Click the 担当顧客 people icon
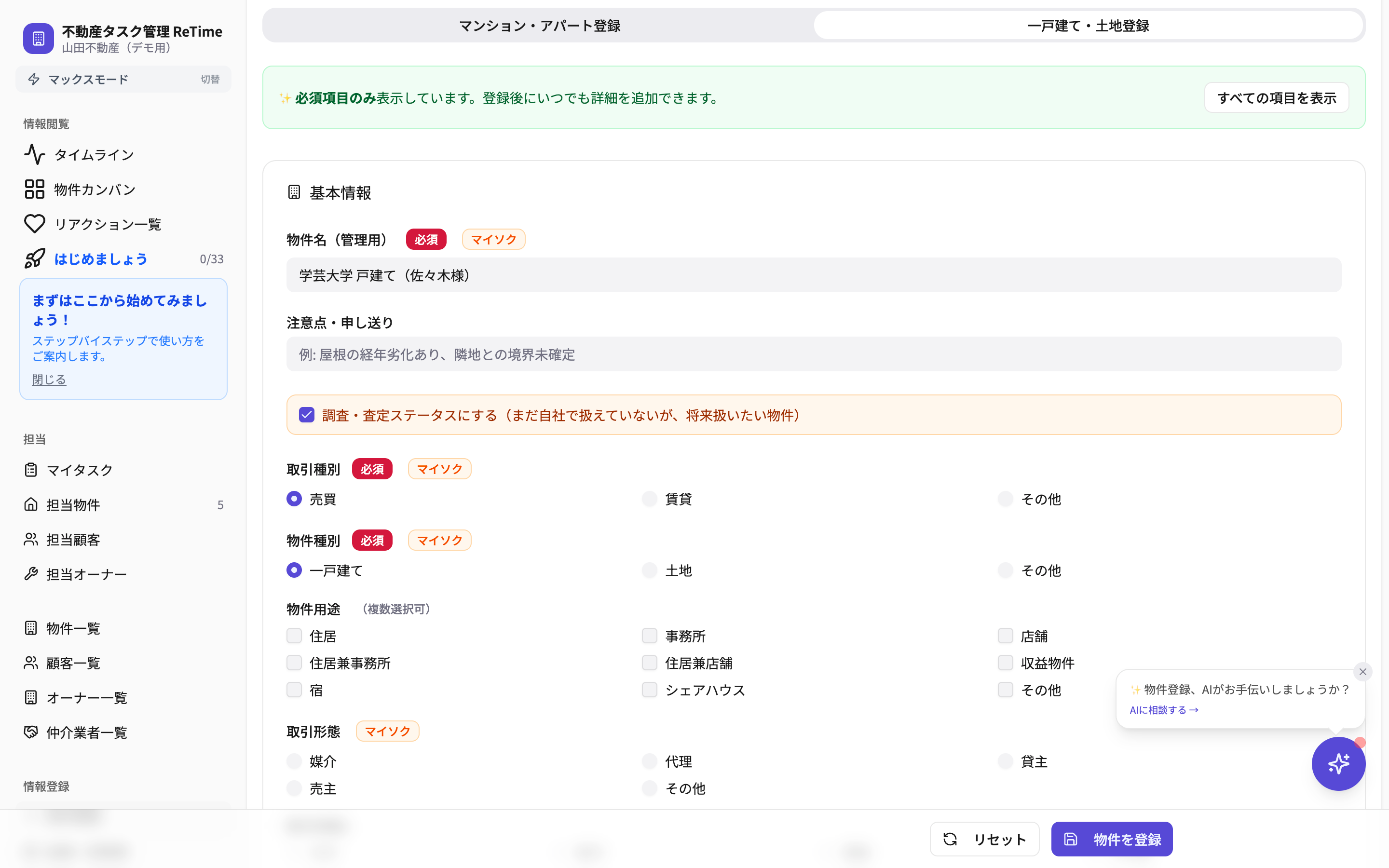 pos(31,539)
